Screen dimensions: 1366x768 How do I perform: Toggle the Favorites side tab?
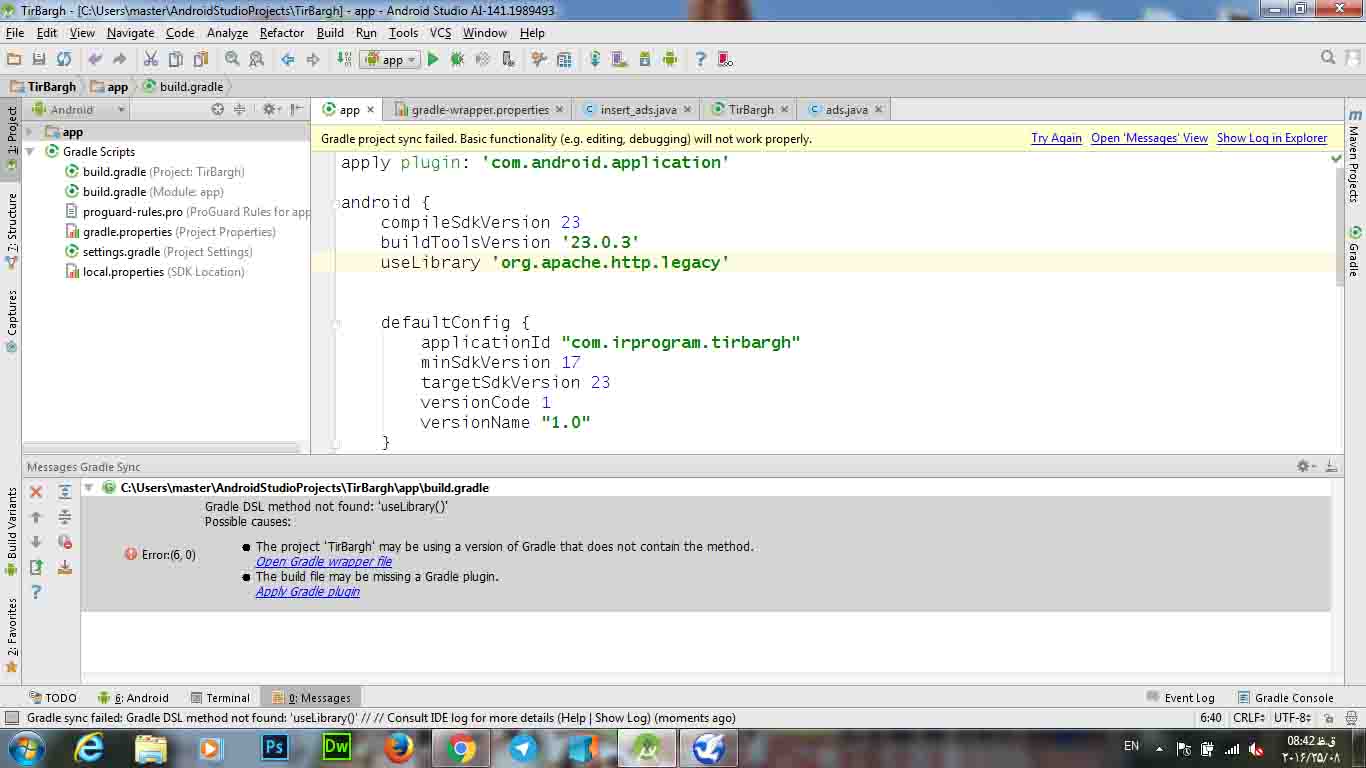pos(11,635)
